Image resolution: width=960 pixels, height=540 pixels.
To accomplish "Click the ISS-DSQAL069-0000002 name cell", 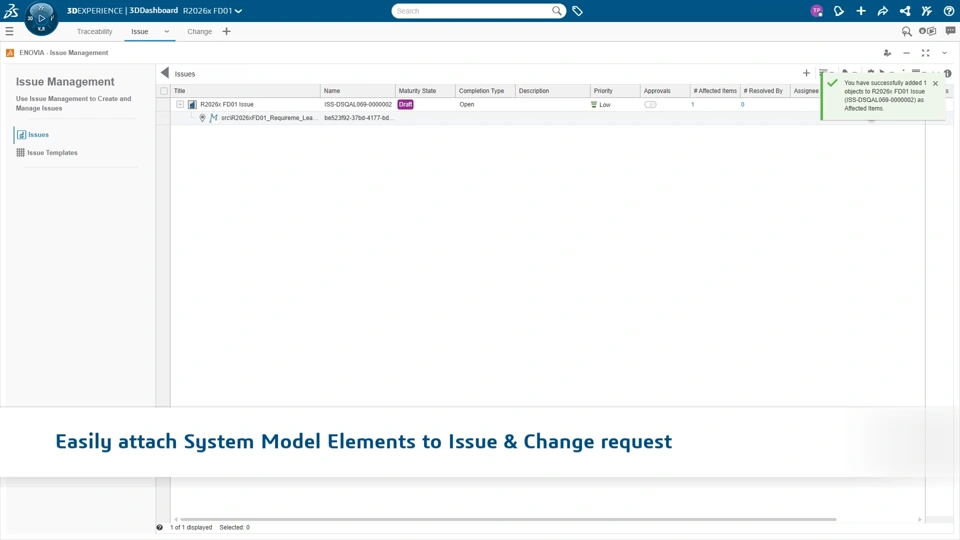I will (358, 105).
